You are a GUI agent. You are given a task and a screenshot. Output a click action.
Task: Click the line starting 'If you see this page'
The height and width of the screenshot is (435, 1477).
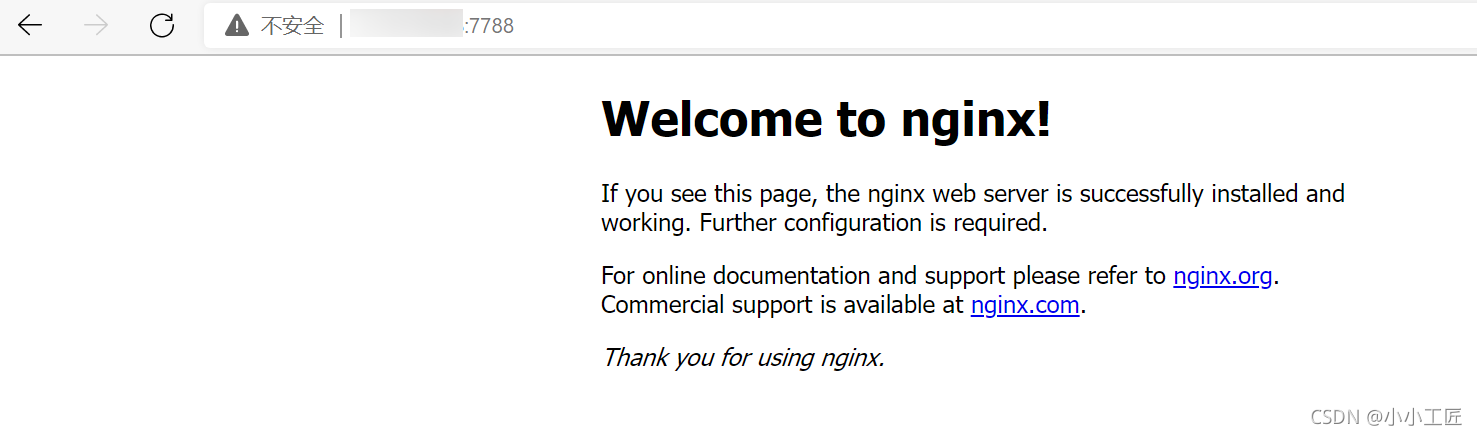pyautogui.click(x=973, y=193)
